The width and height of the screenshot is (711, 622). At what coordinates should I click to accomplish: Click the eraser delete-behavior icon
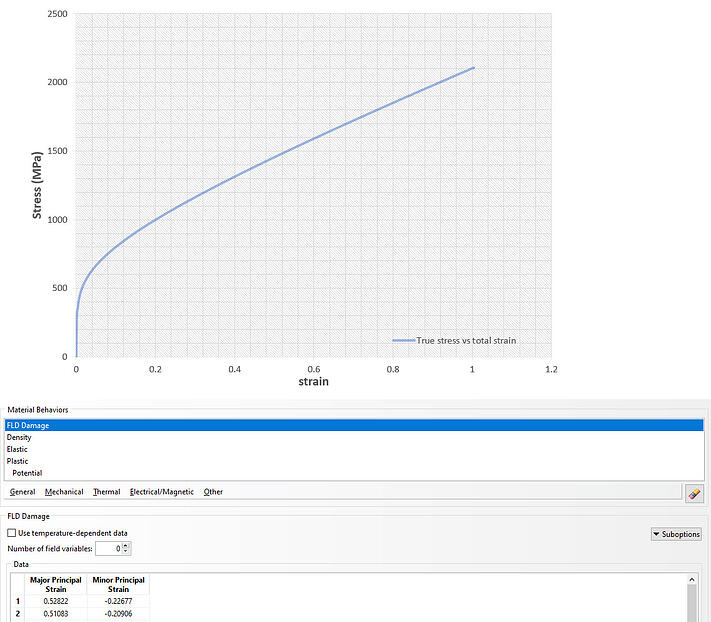point(694,493)
